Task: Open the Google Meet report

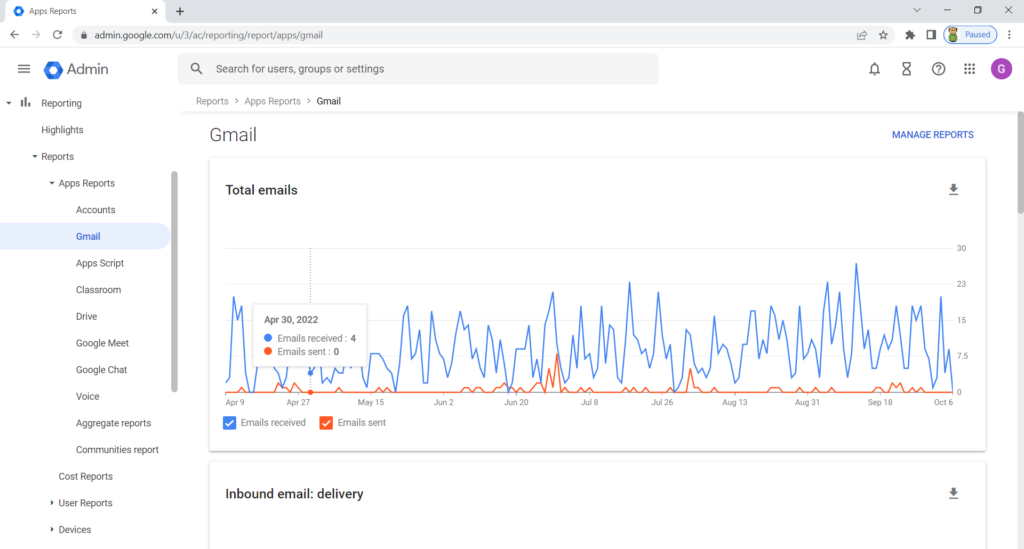Action: coord(102,343)
